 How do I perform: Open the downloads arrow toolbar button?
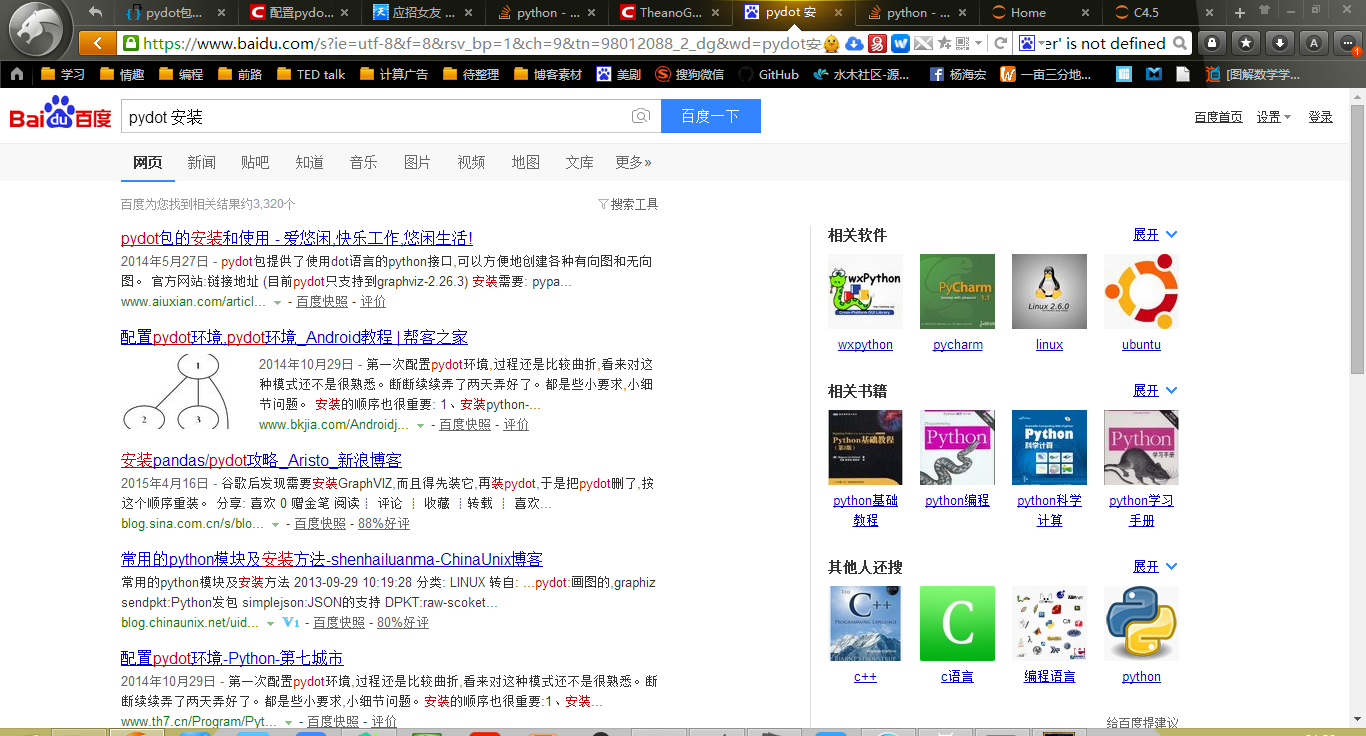[x=1280, y=43]
